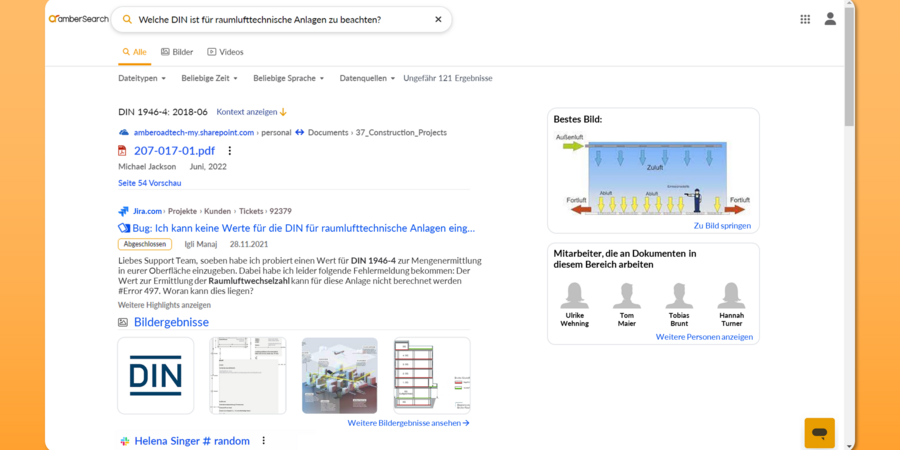Open the 207-017-01.pdf result
The image size is (900, 450).
pyautogui.click(x=174, y=151)
